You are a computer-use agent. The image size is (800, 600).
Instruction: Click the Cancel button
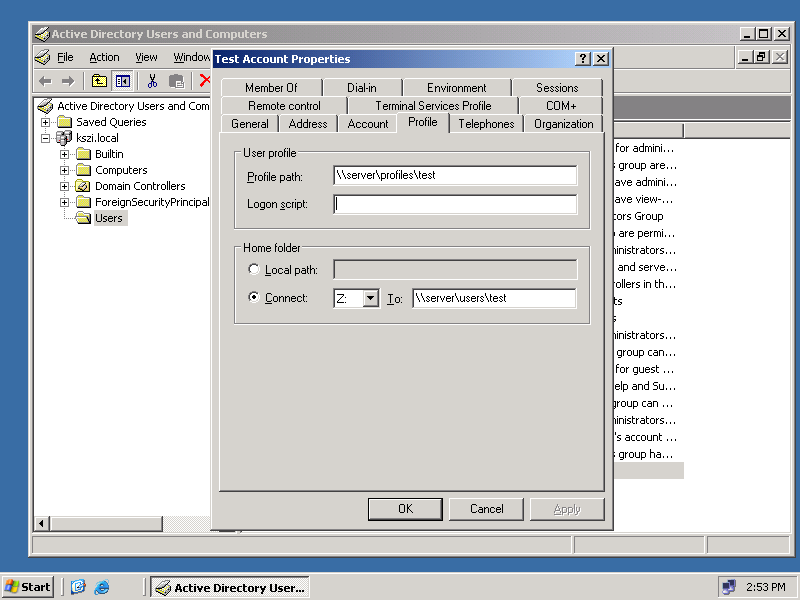coord(486,509)
